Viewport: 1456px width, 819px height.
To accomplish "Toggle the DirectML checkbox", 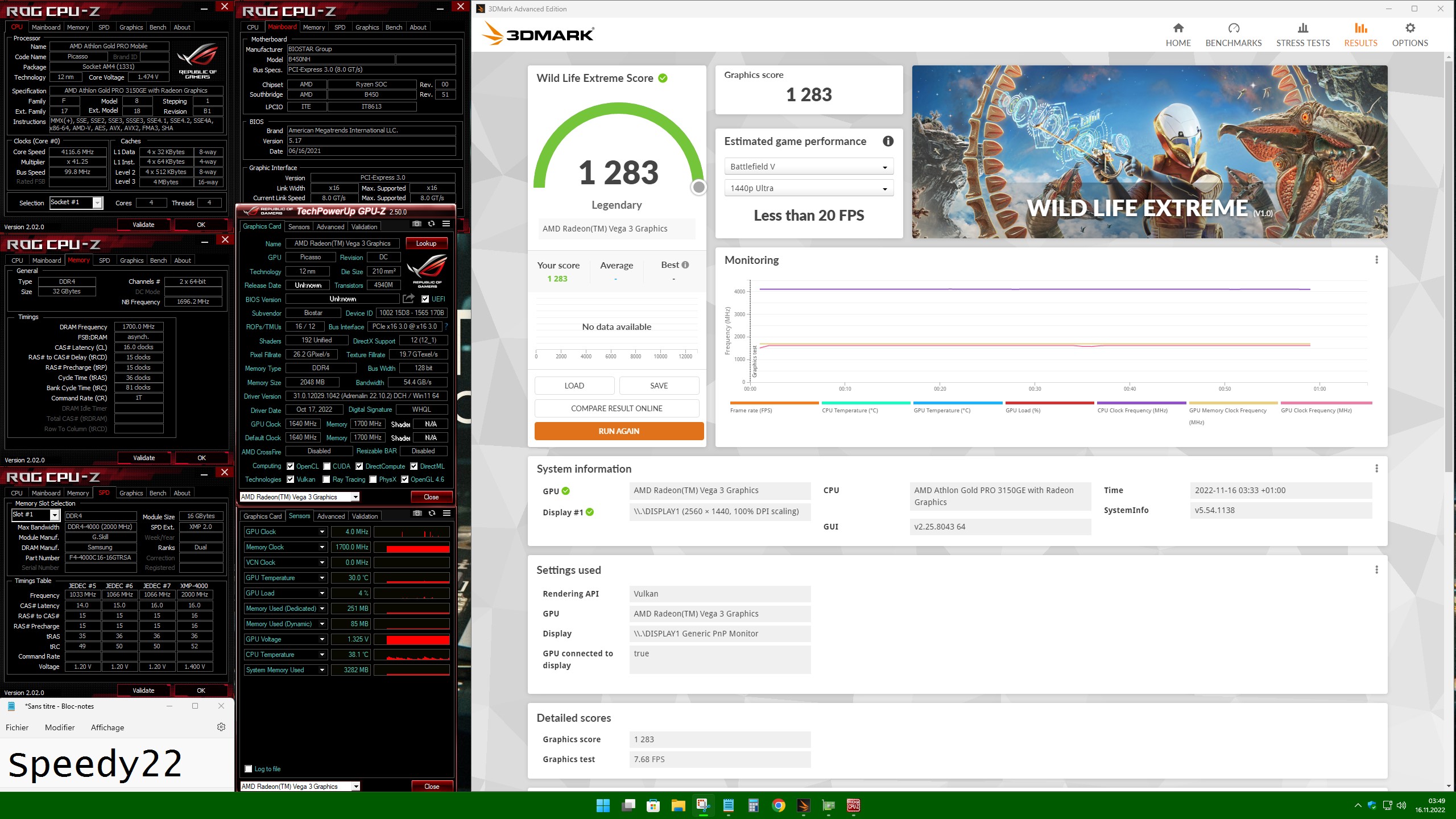I will point(414,466).
